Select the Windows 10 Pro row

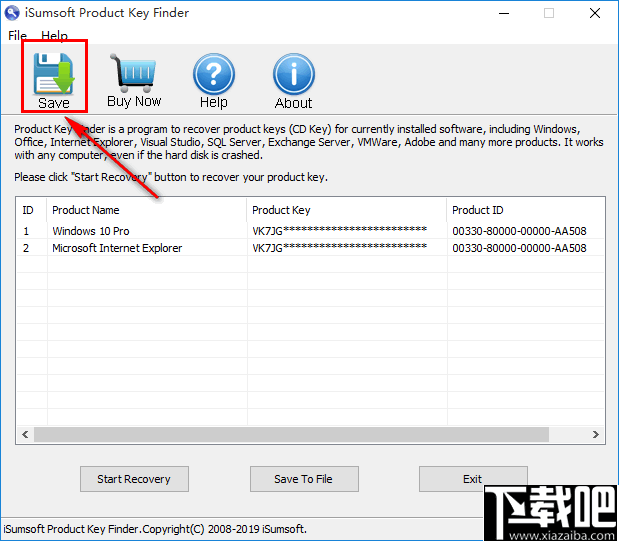[310, 231]
